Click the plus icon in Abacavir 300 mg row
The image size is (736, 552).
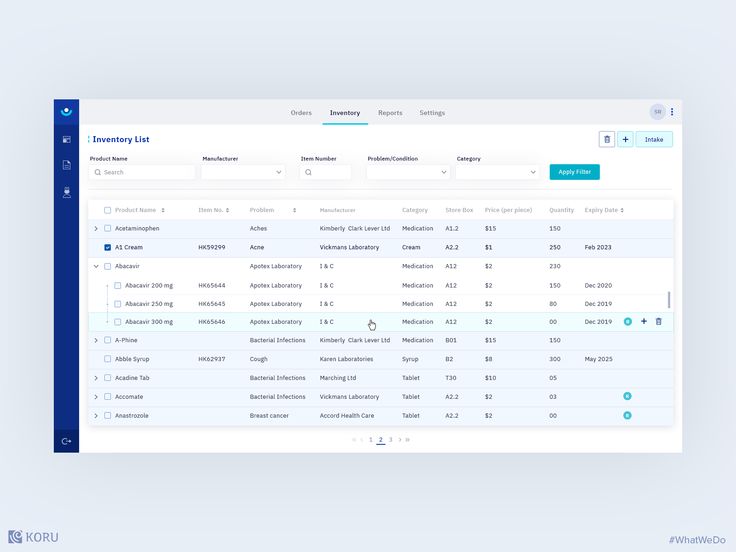643,322
